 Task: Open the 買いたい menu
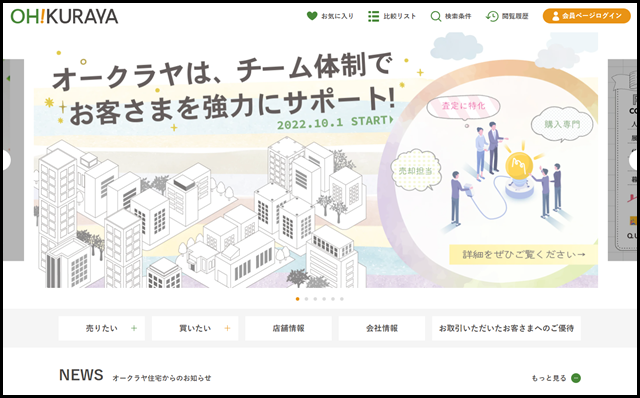(195, 328)
